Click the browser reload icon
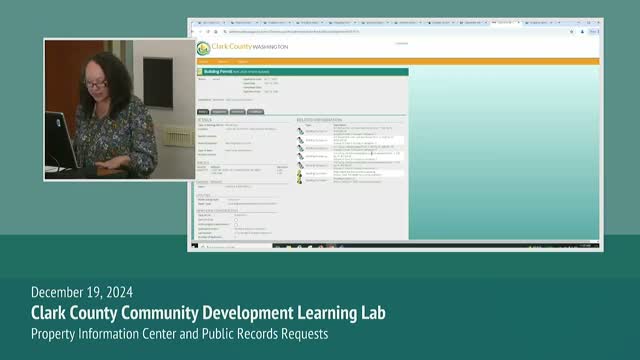This screenshot has height=360, width=640. pyautogui.click(x=208, y=31)
